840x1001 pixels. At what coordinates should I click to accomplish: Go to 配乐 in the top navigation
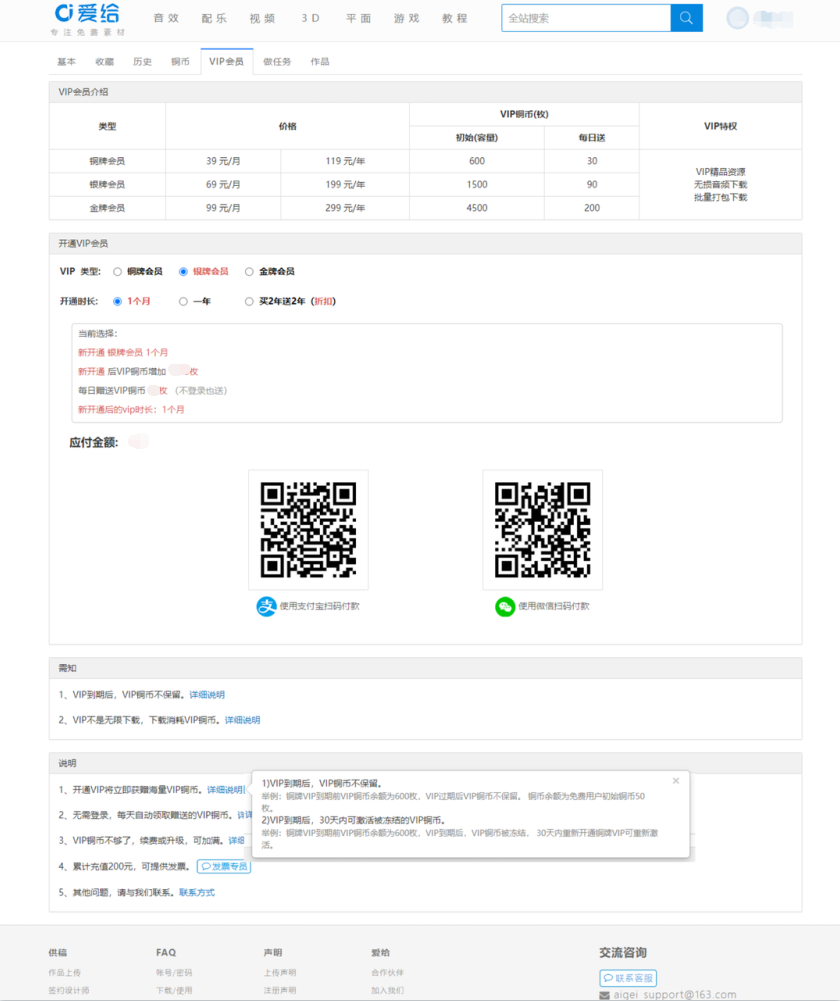(x=214, y=19)
